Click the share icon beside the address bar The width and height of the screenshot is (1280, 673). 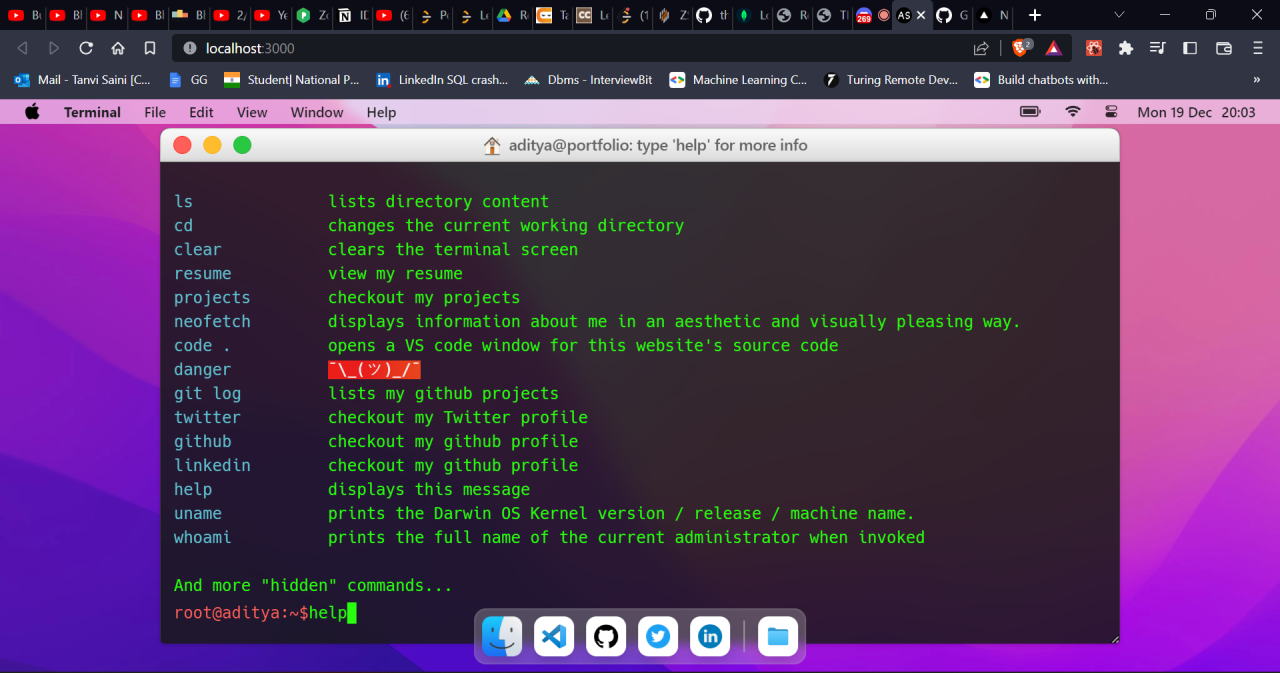click(981, 47)
